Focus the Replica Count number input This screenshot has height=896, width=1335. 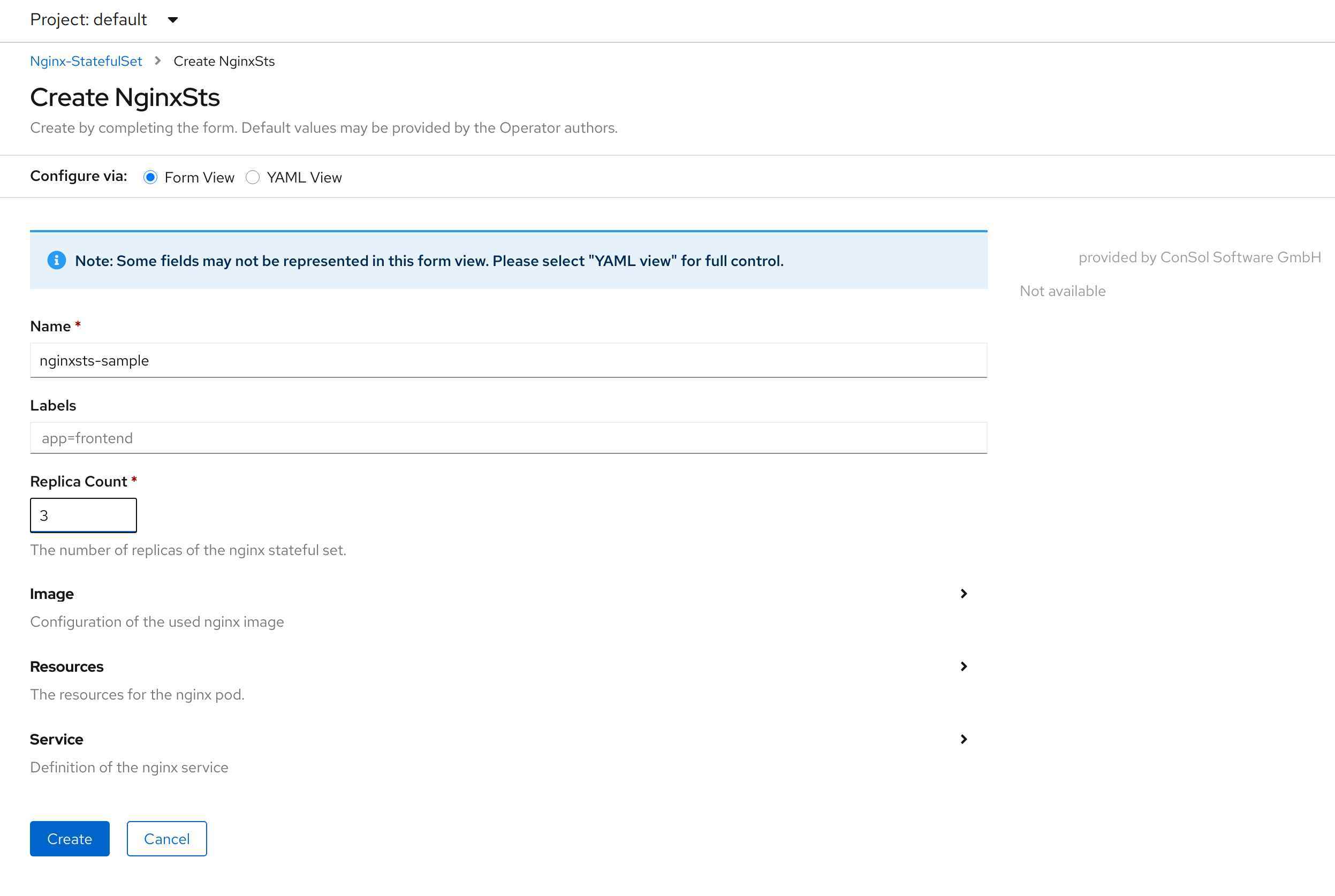84,515
